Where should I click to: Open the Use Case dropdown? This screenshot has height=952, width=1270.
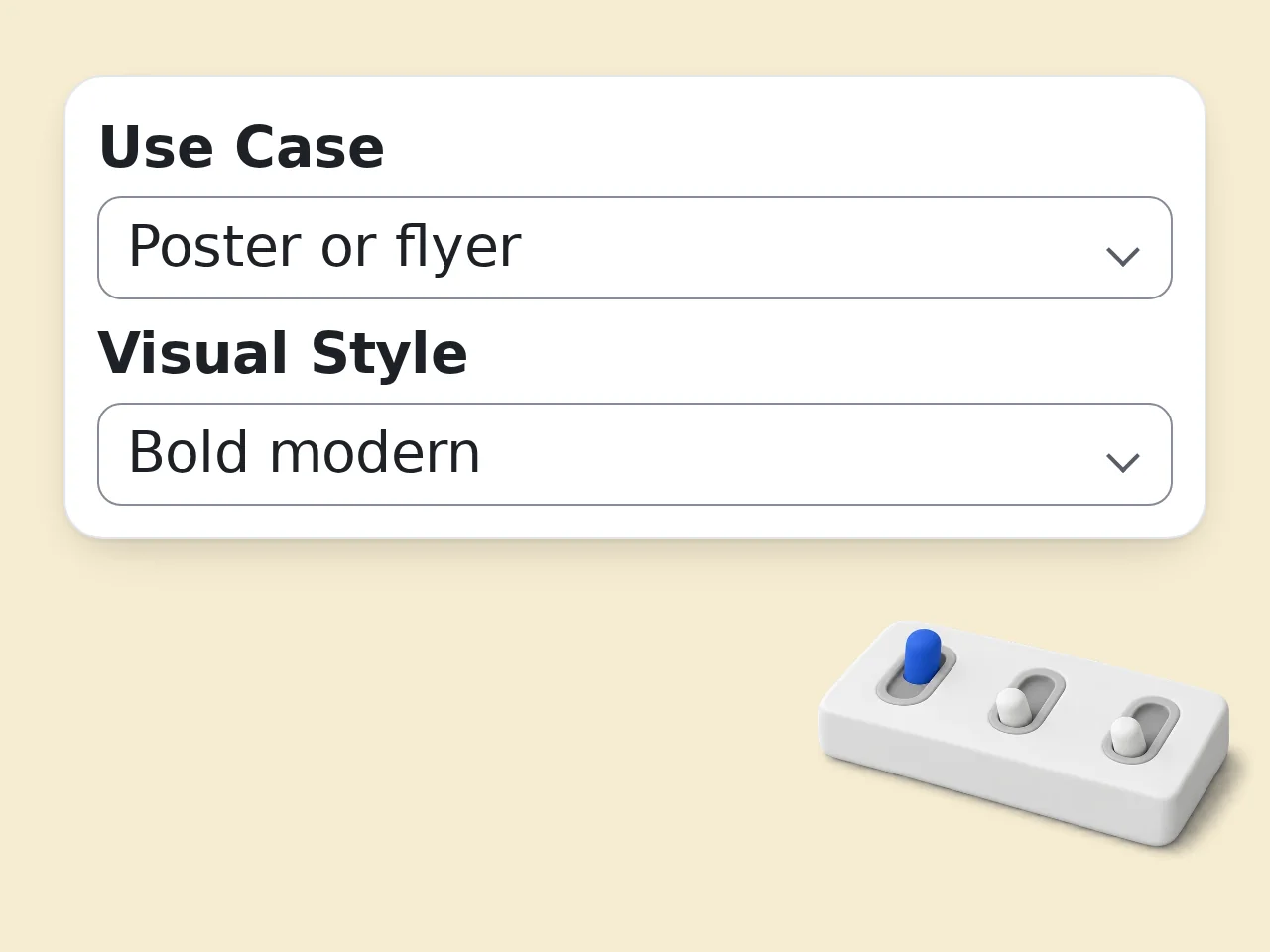point(635,248)
